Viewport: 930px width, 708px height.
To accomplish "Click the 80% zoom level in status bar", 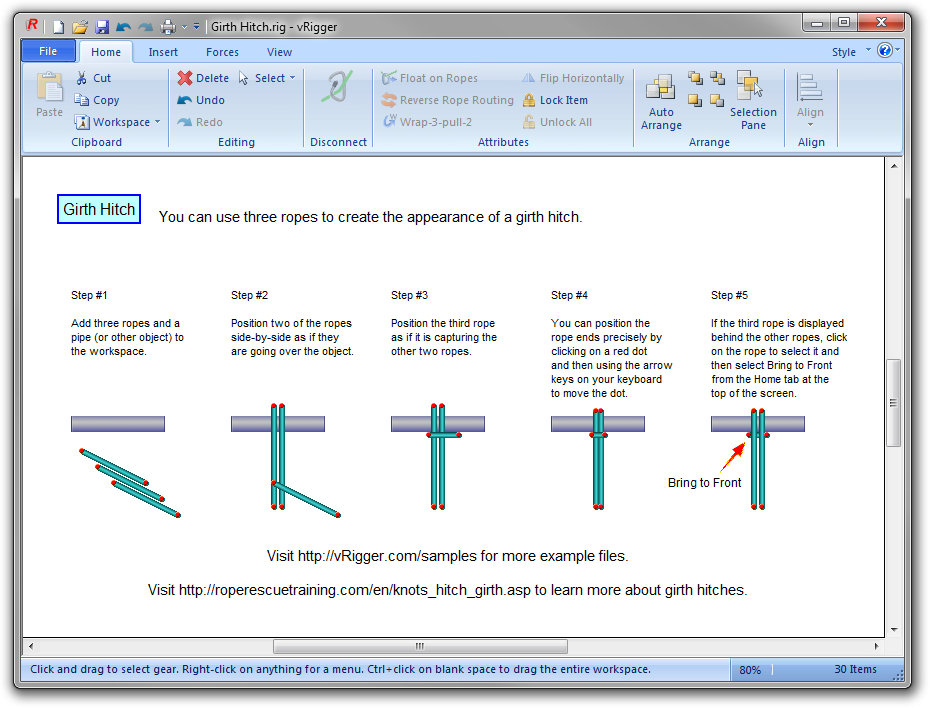I will pos(749,670).
